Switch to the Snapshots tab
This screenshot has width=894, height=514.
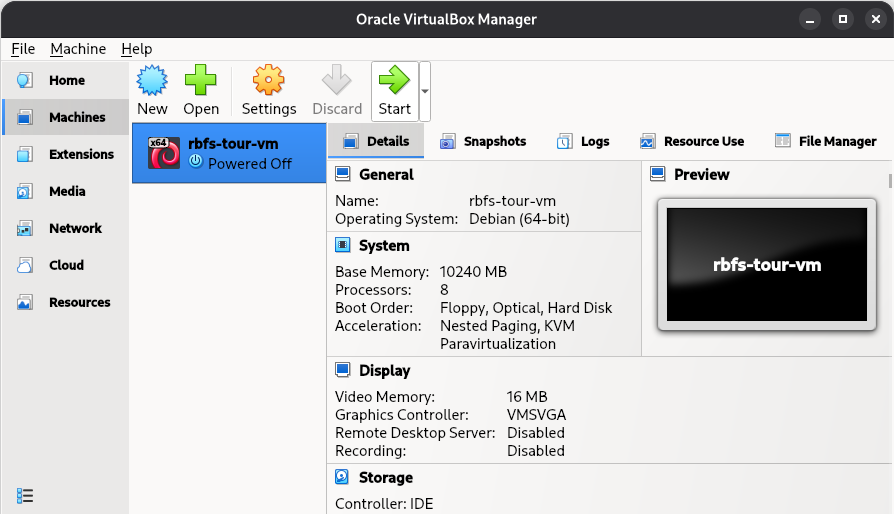pyautogui.click(x=483, y=141)
